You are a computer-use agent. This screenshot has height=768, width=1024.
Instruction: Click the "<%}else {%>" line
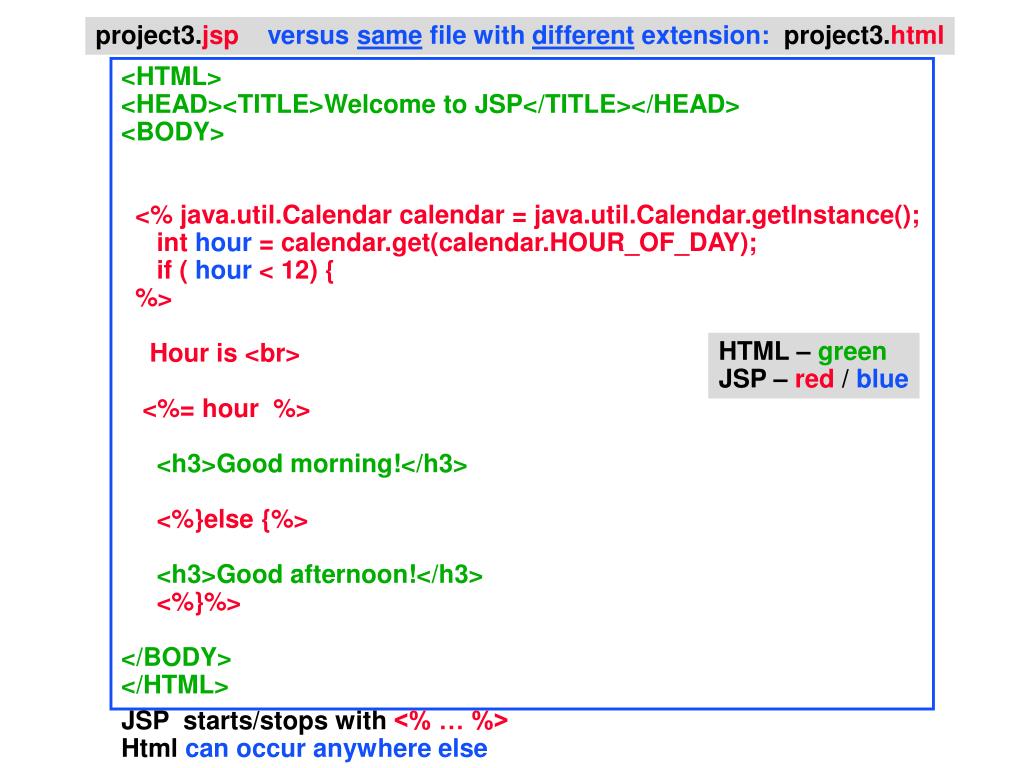point(232,520)
